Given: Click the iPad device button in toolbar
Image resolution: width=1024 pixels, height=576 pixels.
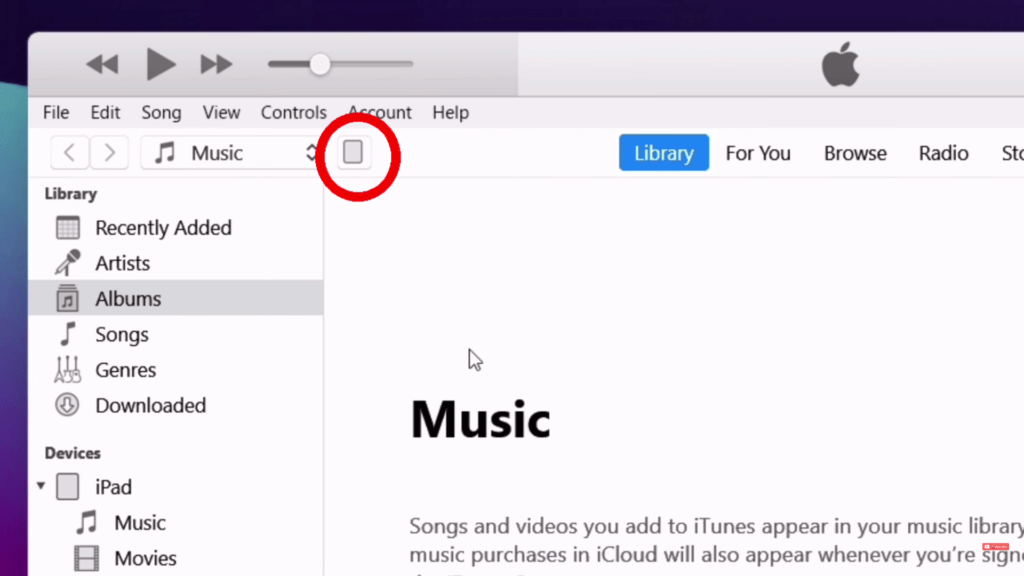Looking at the screenshot, I should pos(353,152).
